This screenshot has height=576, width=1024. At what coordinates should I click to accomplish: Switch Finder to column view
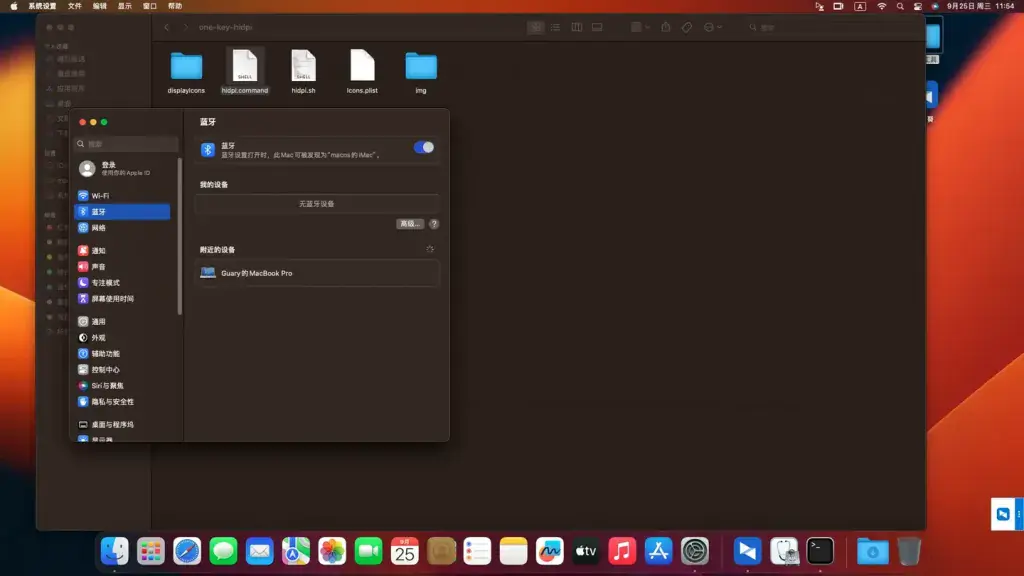point(577,27)
